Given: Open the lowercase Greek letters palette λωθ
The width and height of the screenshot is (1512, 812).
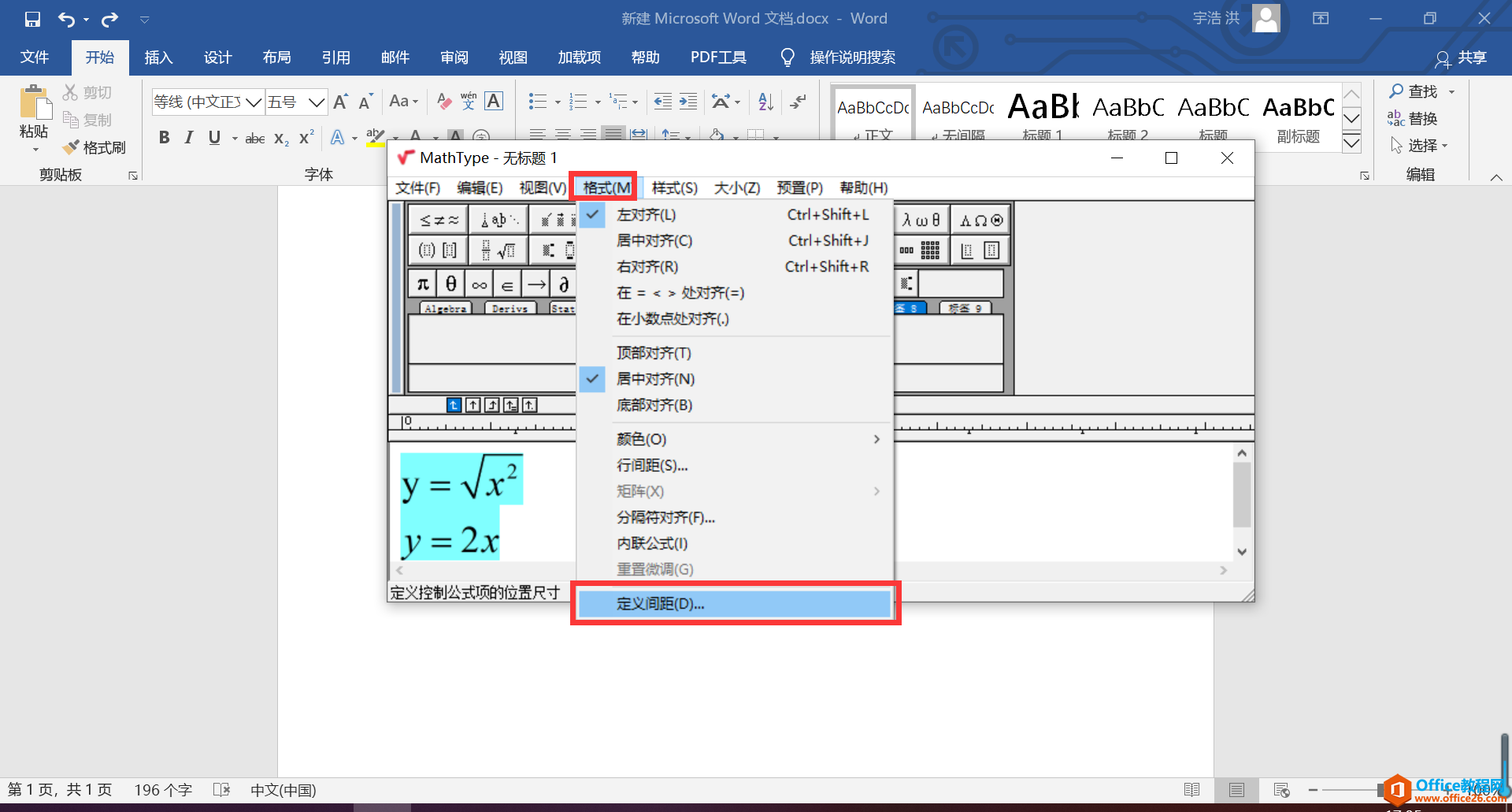Looking at the screenshot, I should point(921,220).
